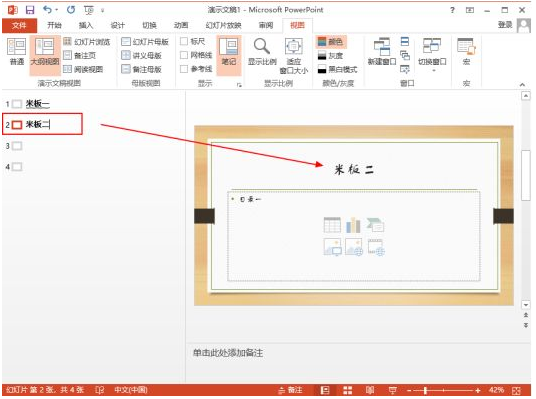Go to next slide double-arrow button
The image size is (536, 399).
tap(526, 325)
